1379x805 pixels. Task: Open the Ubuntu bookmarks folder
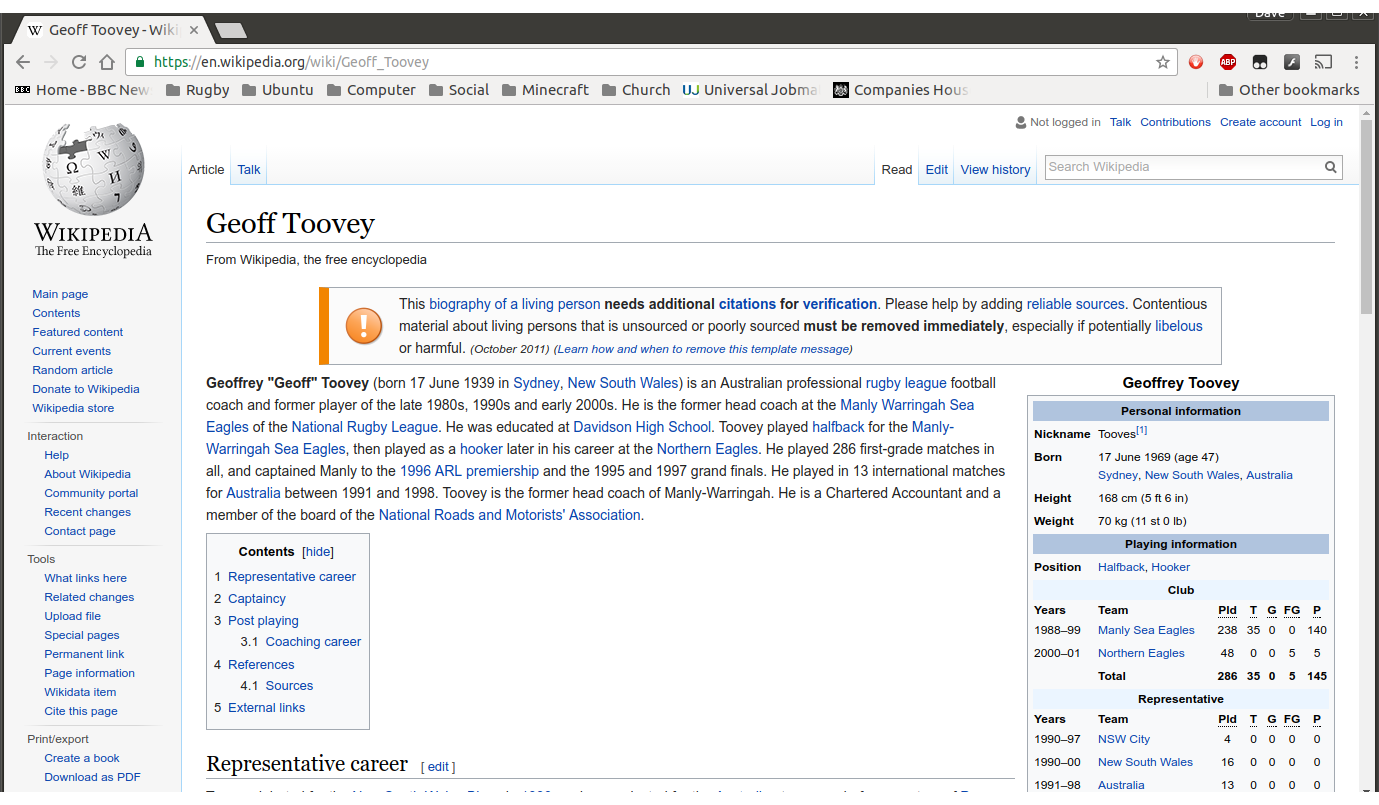pos(277,90)
